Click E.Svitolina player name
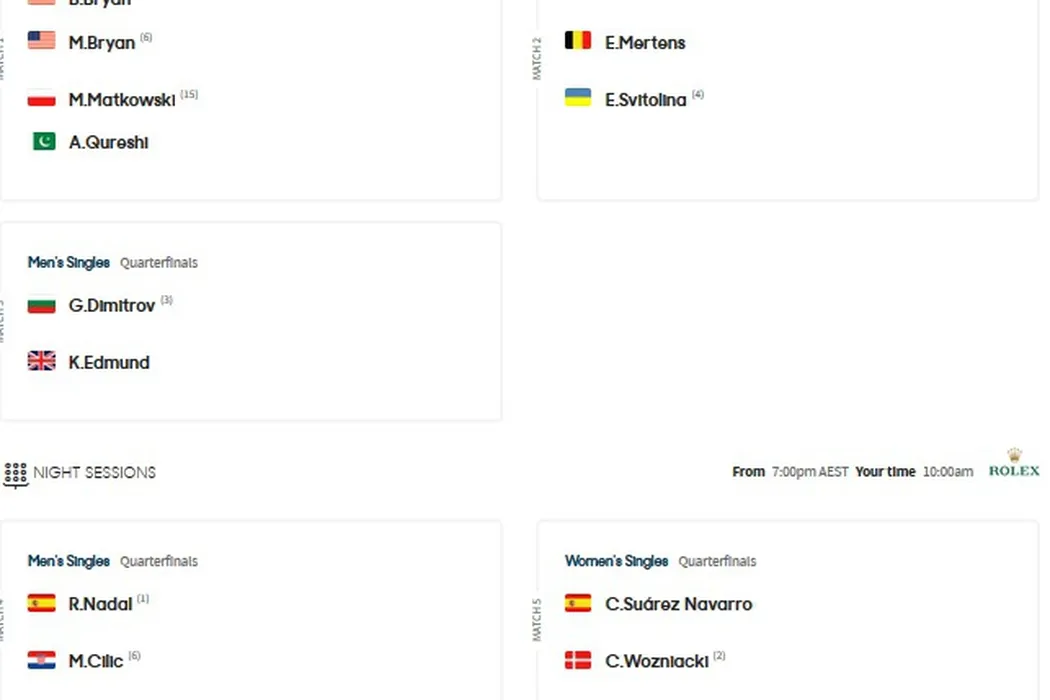1050x700 pixels. point(645,100)
